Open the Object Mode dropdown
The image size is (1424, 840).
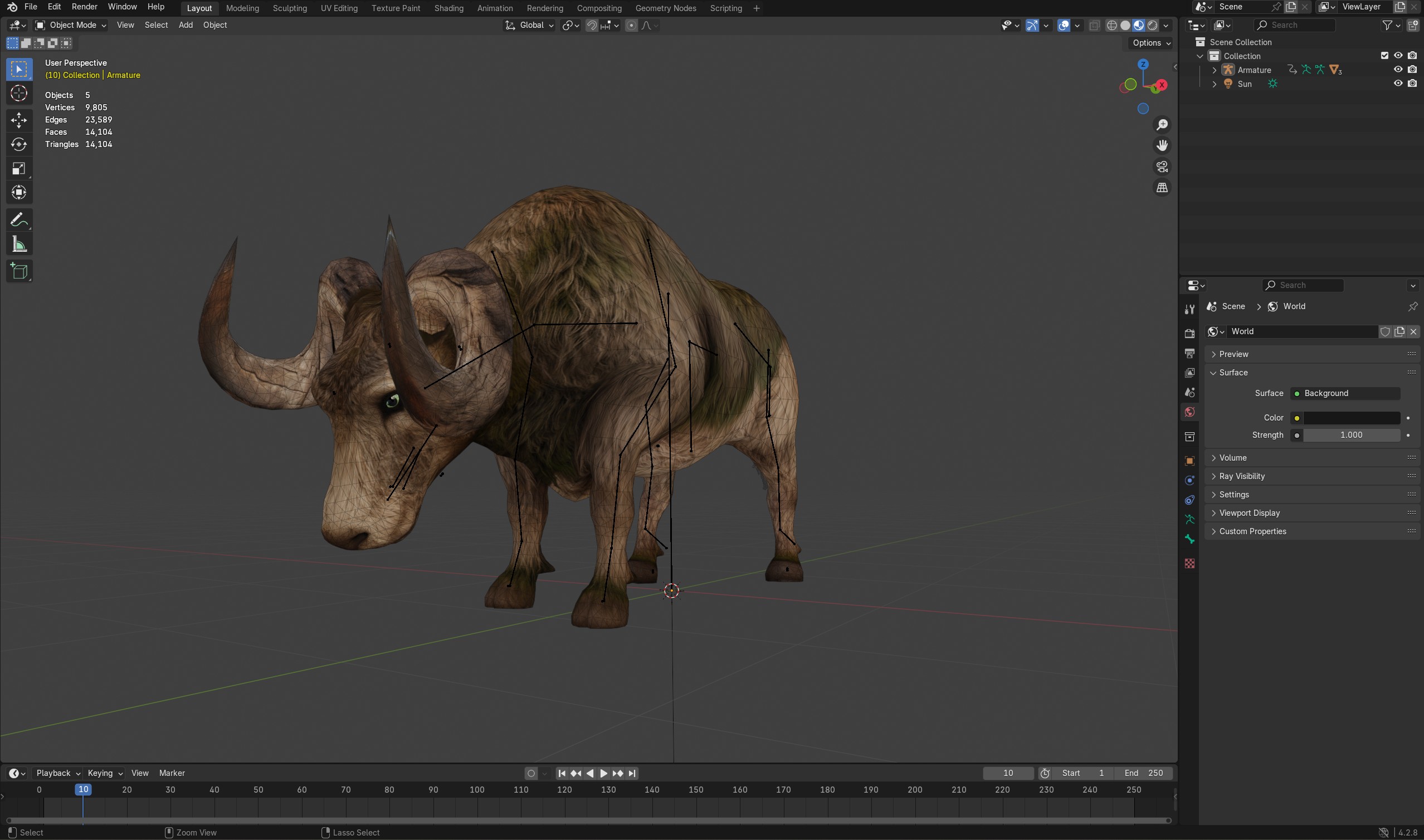[70, 25]
